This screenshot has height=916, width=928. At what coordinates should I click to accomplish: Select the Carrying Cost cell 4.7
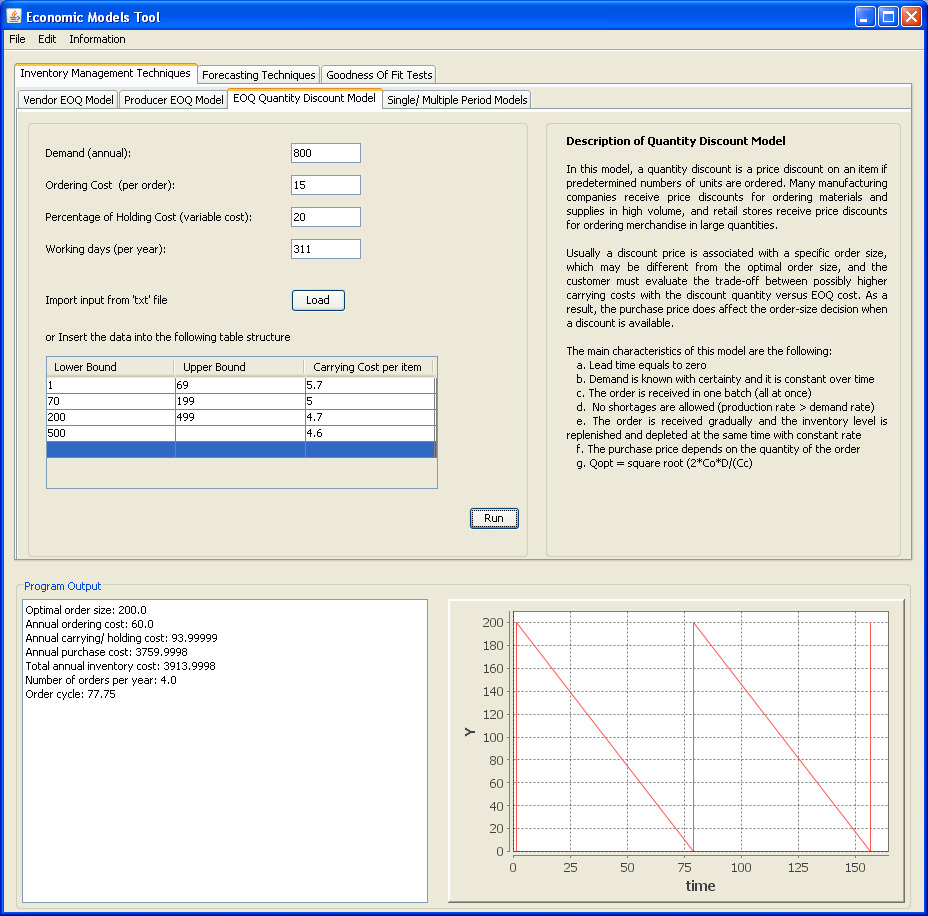point(370,417)
